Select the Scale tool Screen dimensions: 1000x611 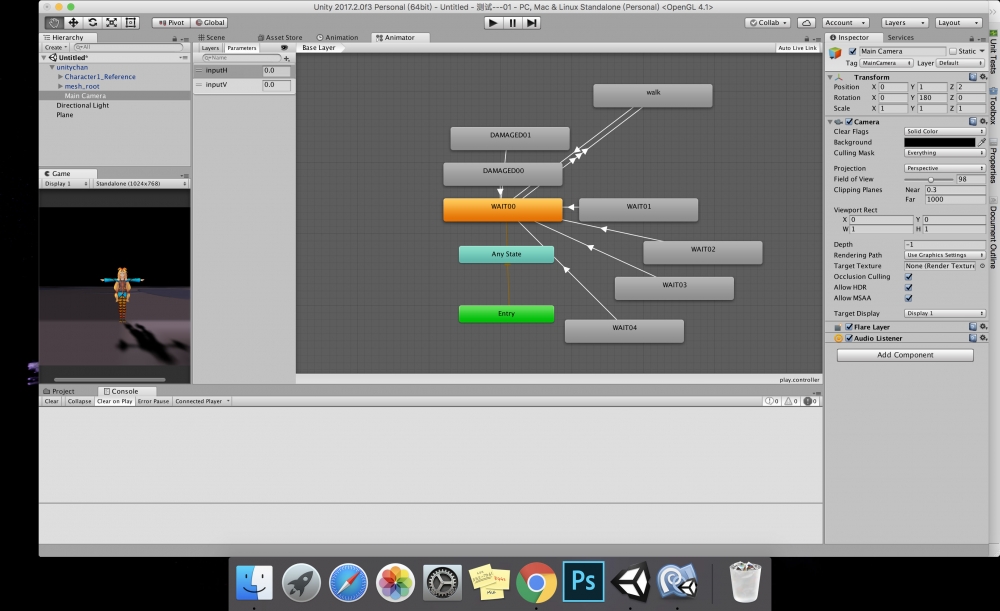(112, 22)
